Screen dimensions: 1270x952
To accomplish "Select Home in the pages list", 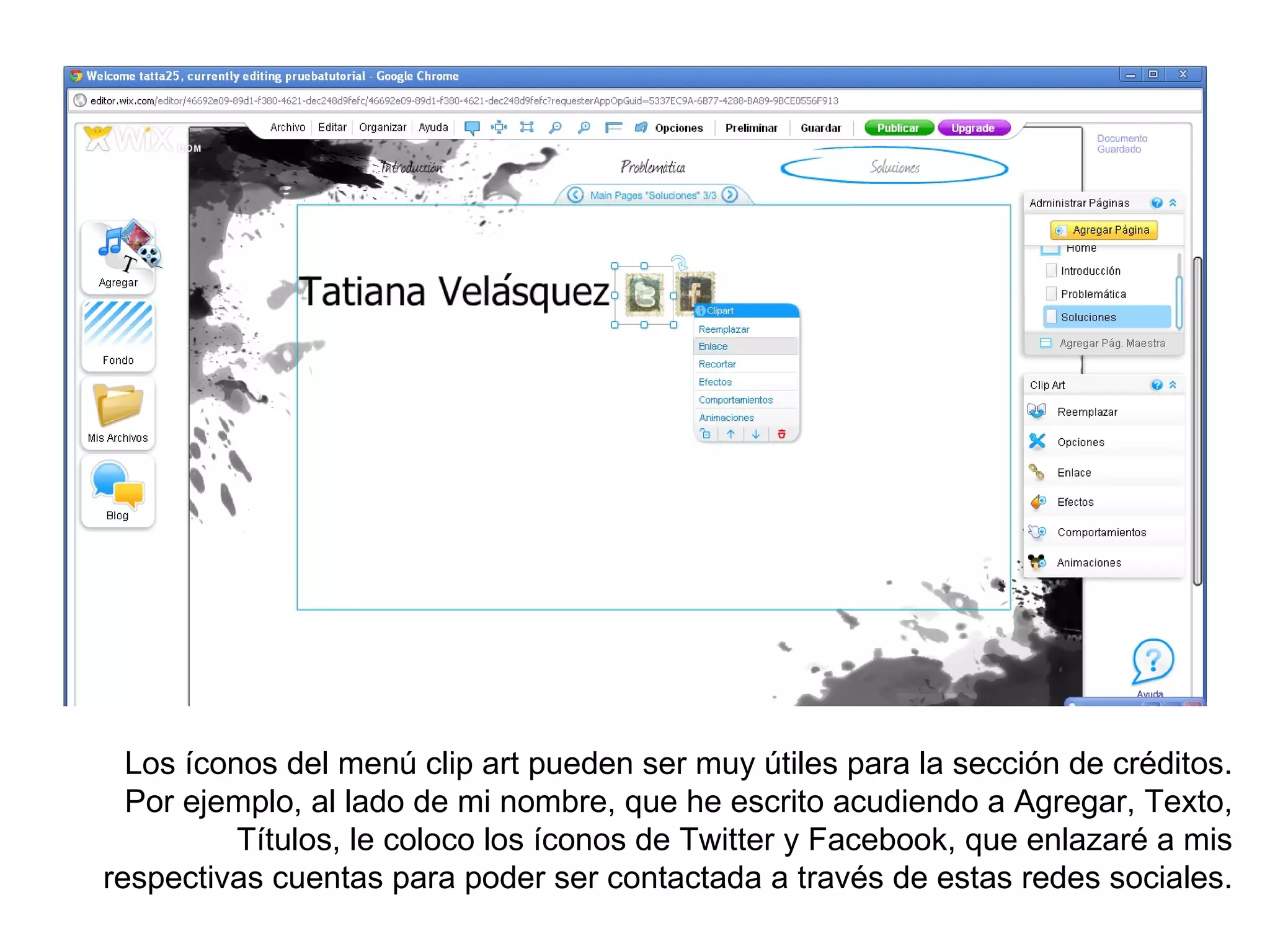I will point(1081,249).
